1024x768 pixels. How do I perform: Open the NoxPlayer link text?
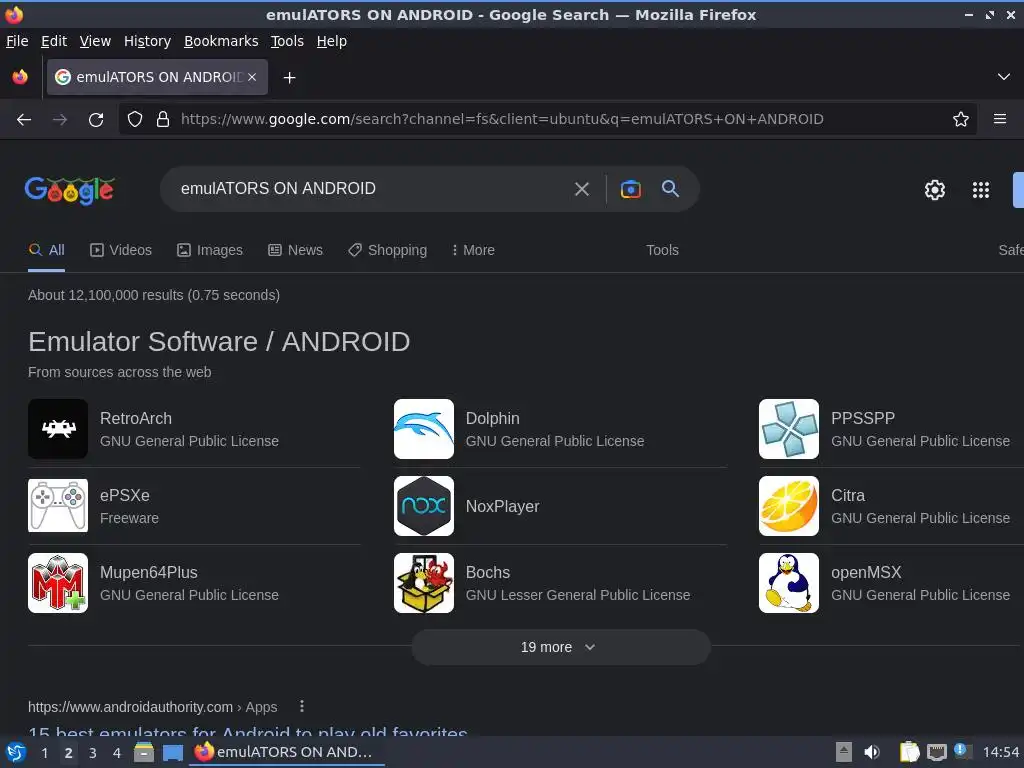click(502, 507)
